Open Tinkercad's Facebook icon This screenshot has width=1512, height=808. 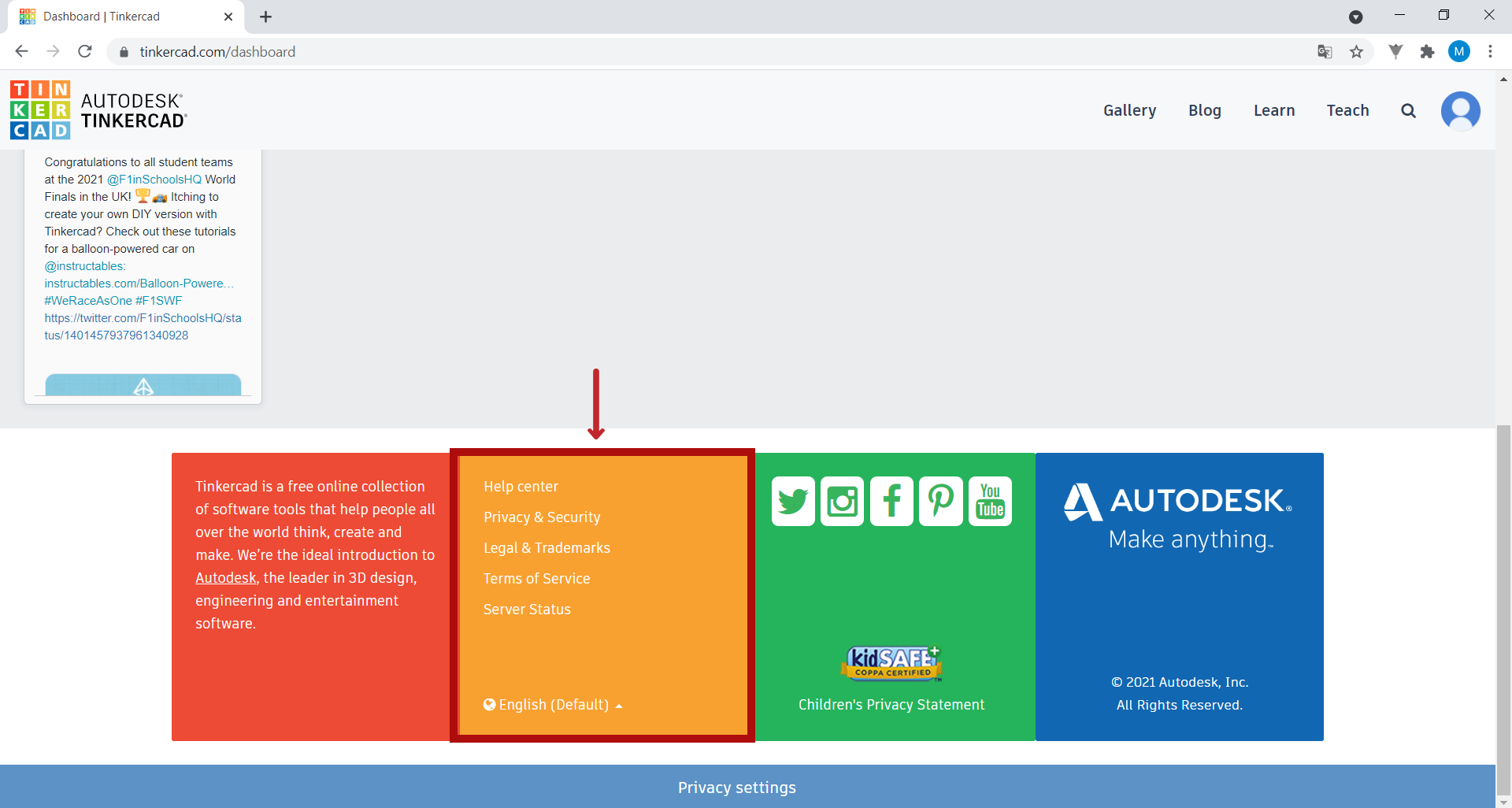[891, 501]
